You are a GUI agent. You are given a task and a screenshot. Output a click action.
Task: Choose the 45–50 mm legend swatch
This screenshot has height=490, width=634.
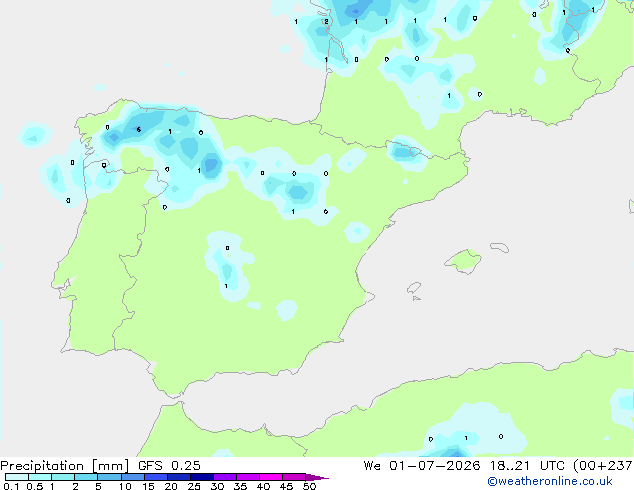pos(294,477)
